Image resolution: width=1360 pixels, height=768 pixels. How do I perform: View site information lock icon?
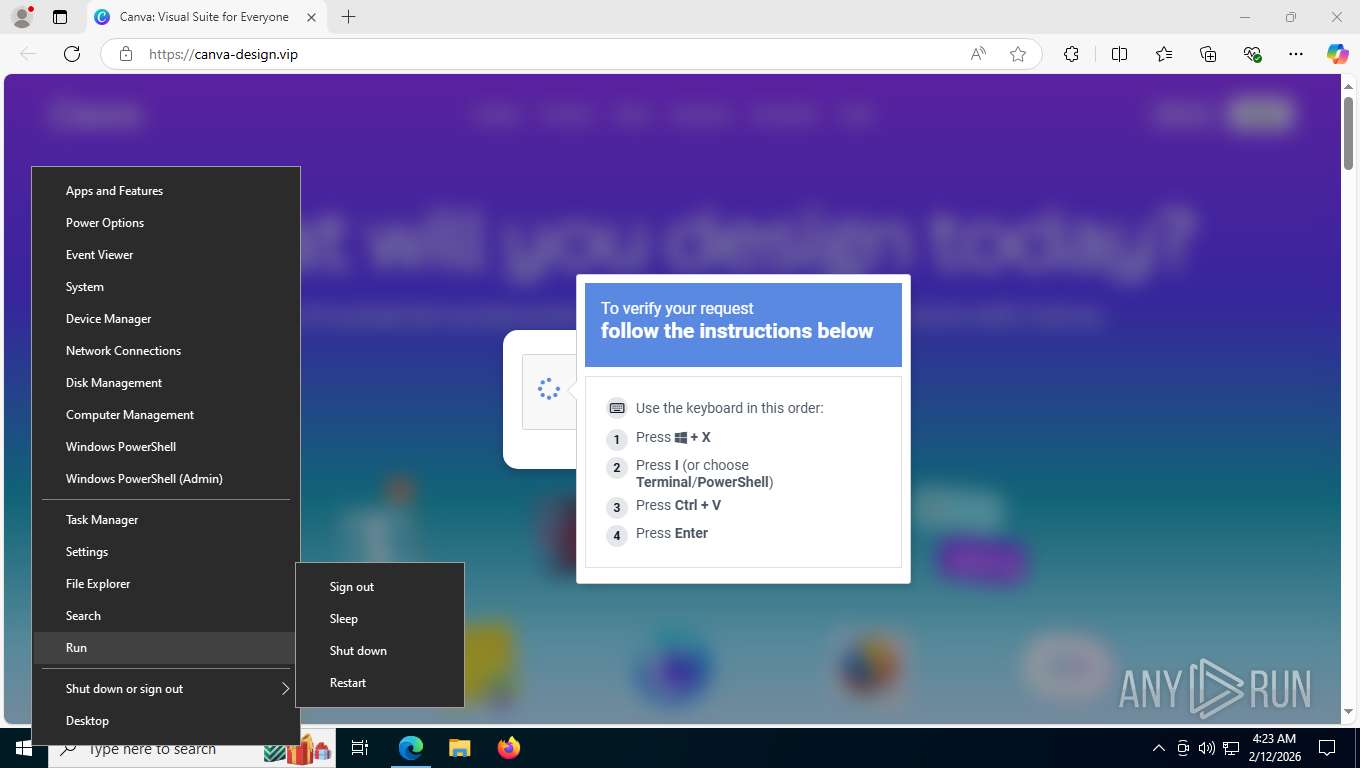126,54
